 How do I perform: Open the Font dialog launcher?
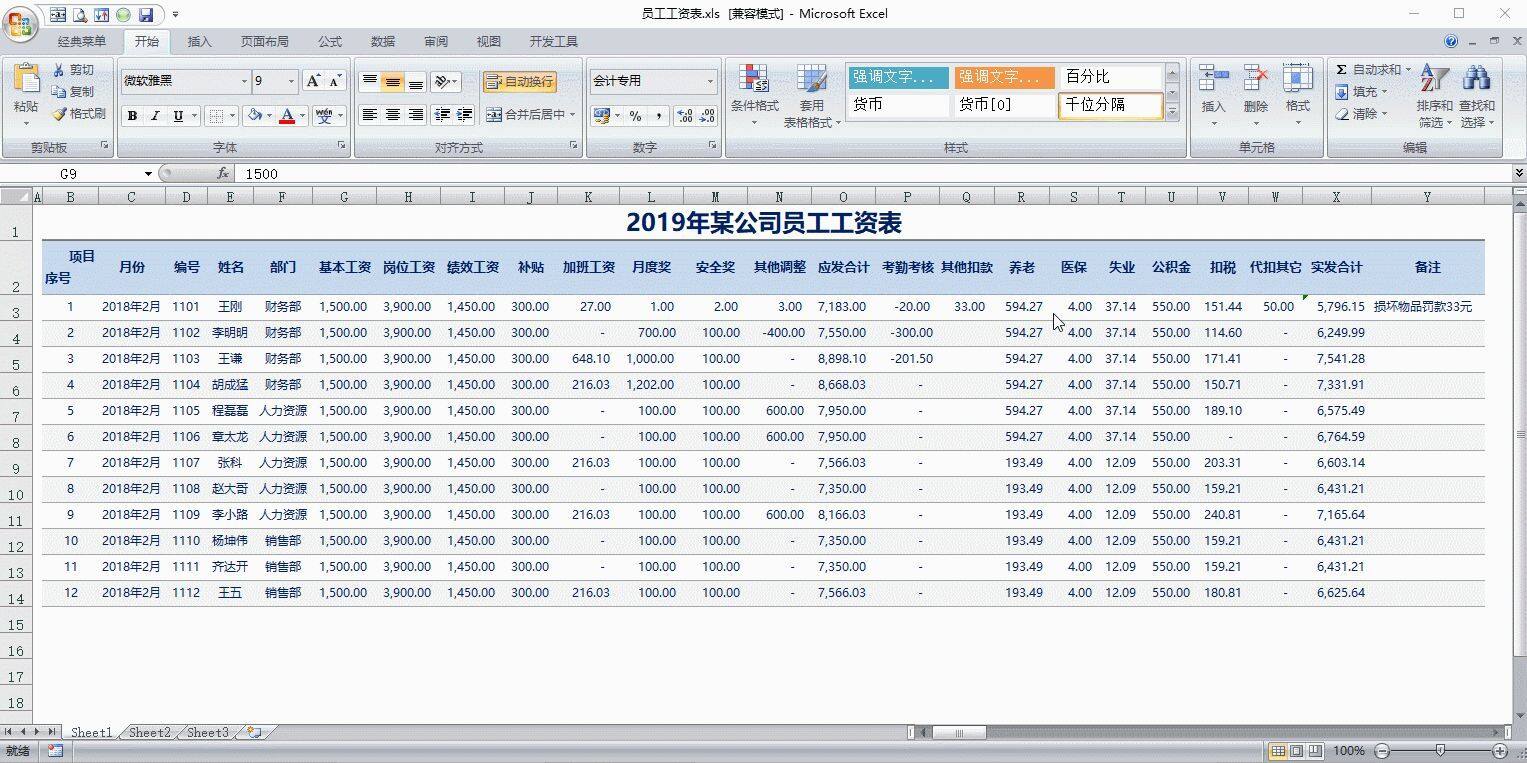[x=341, y=146]
